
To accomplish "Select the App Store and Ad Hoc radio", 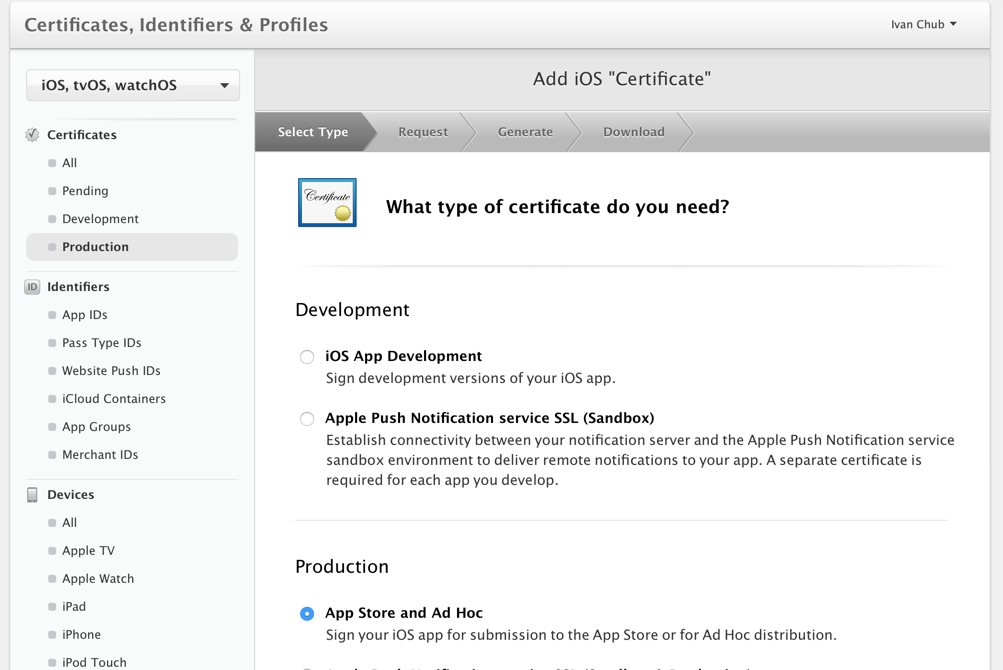I will click(307, 614).
